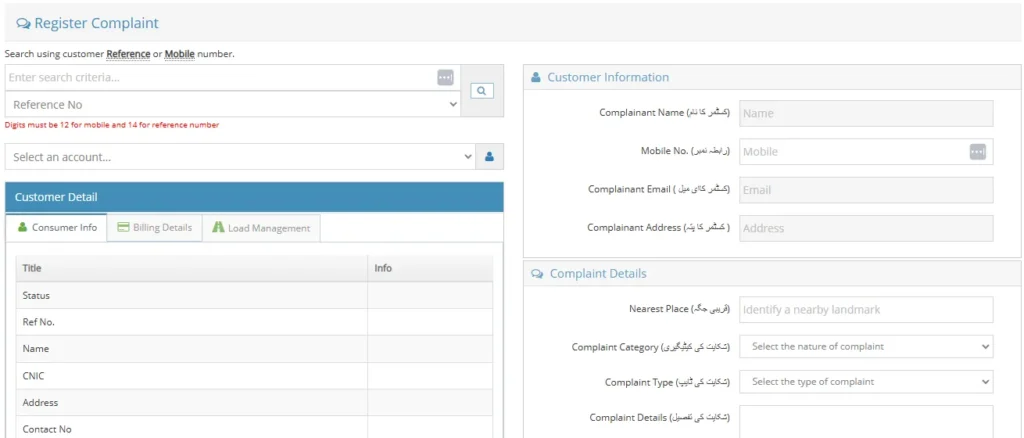The image size is (1024, 438).
Task: Select the Consumer Info tab
Action: 57,228
